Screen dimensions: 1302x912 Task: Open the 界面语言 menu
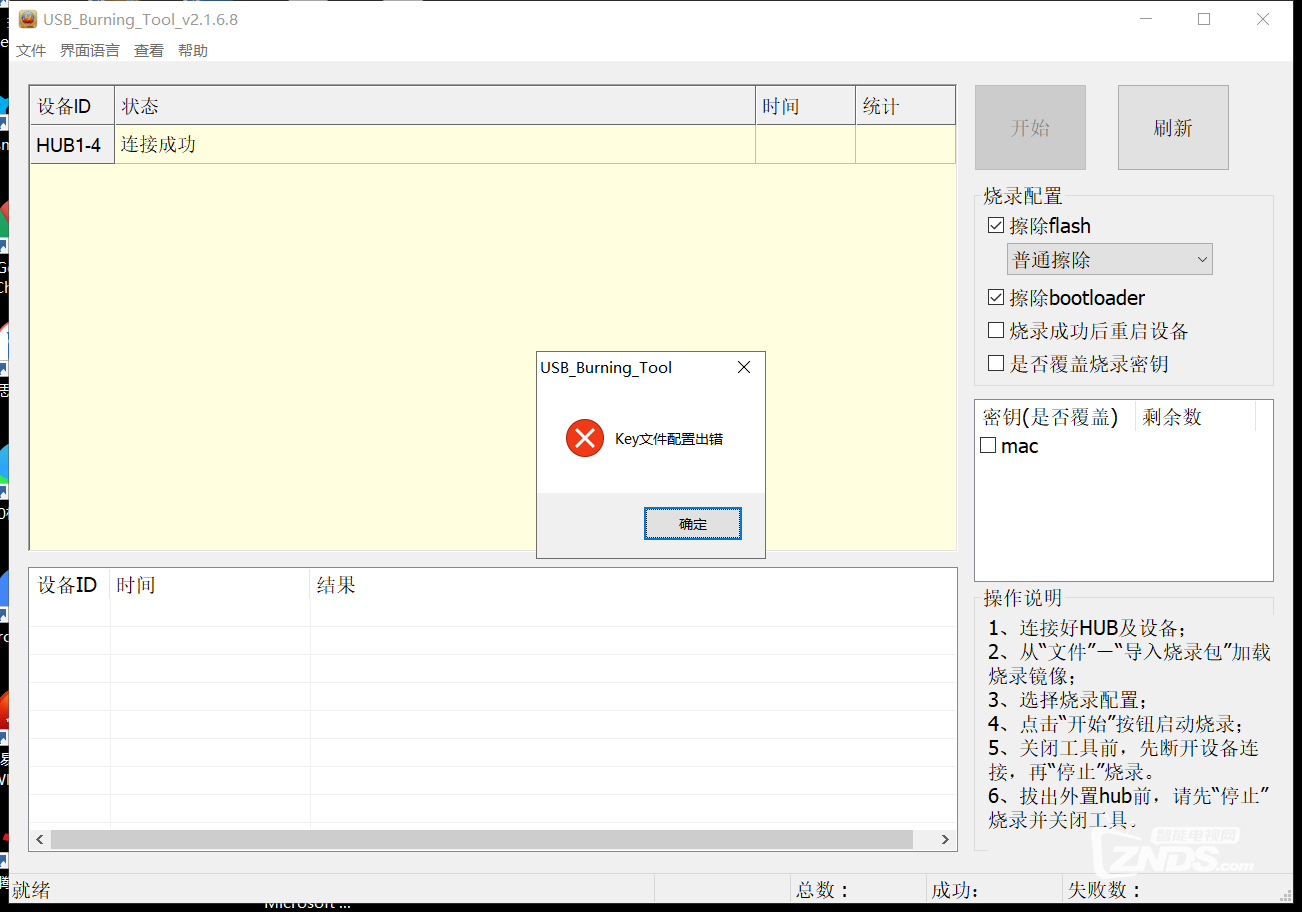coord(89,51)
